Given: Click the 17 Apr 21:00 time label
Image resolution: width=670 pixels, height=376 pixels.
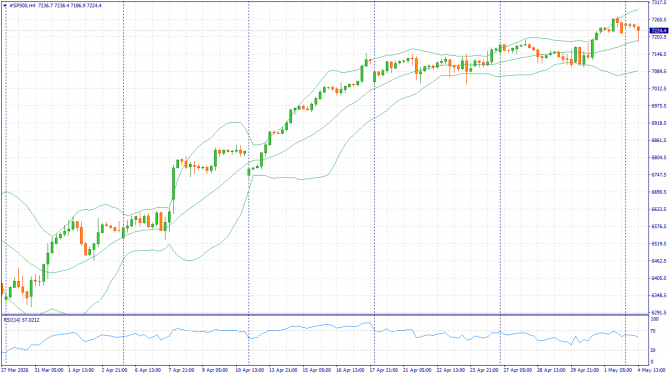Looking at the screenshot, I should (x=383, y=370).
